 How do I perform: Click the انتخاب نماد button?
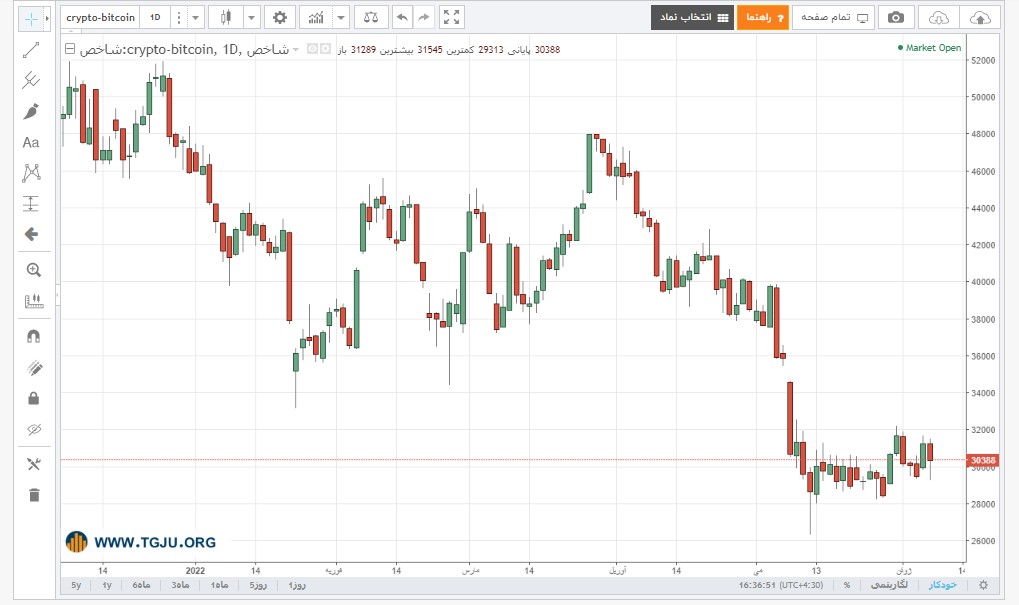tap(693, 18)
